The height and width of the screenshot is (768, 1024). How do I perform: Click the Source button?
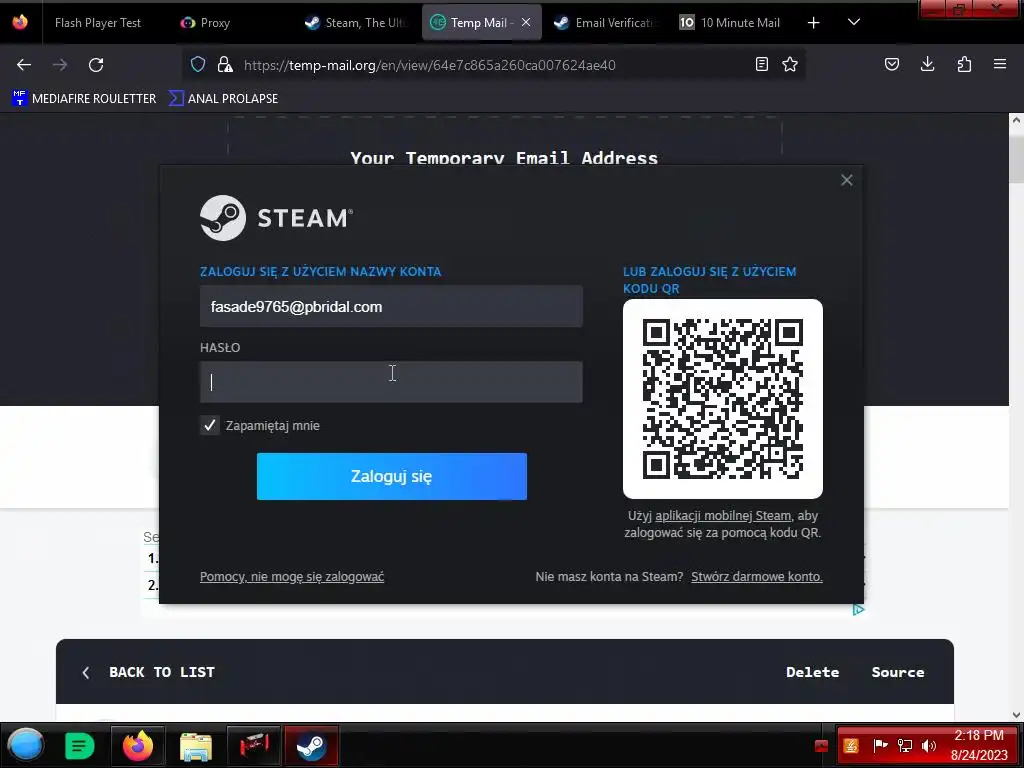(x=898, y=672)
